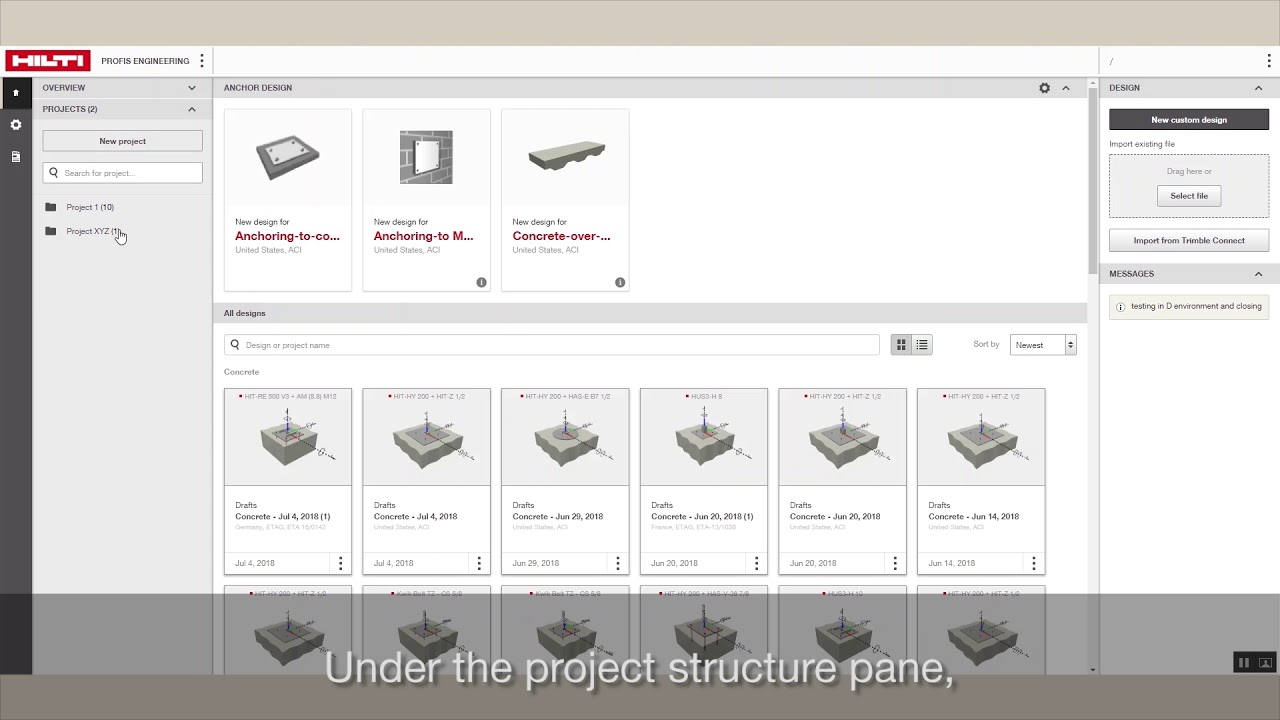Open options for United States Concrete - Jun 20, 2018
Viewport: 1280px width, 720px height.
895,564
